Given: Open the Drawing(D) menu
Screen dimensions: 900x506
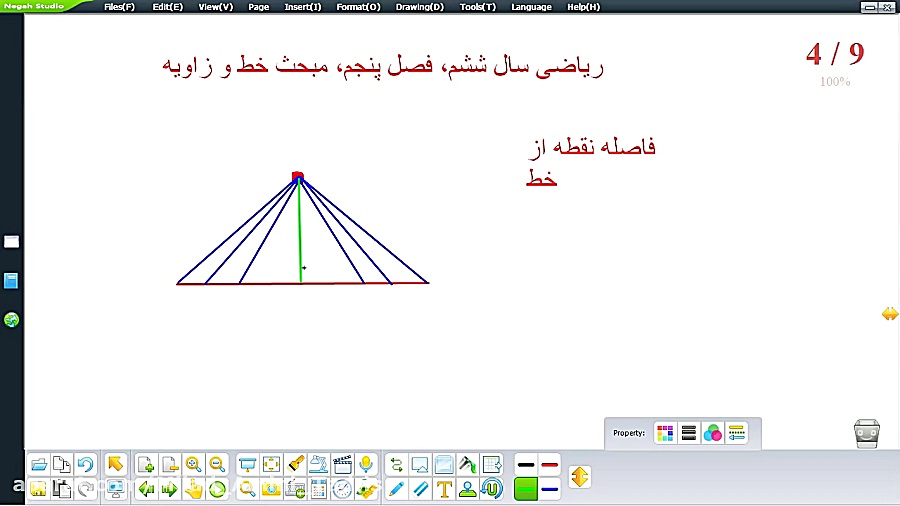Looking at the screenshot, I should click(x=420, y=7).
